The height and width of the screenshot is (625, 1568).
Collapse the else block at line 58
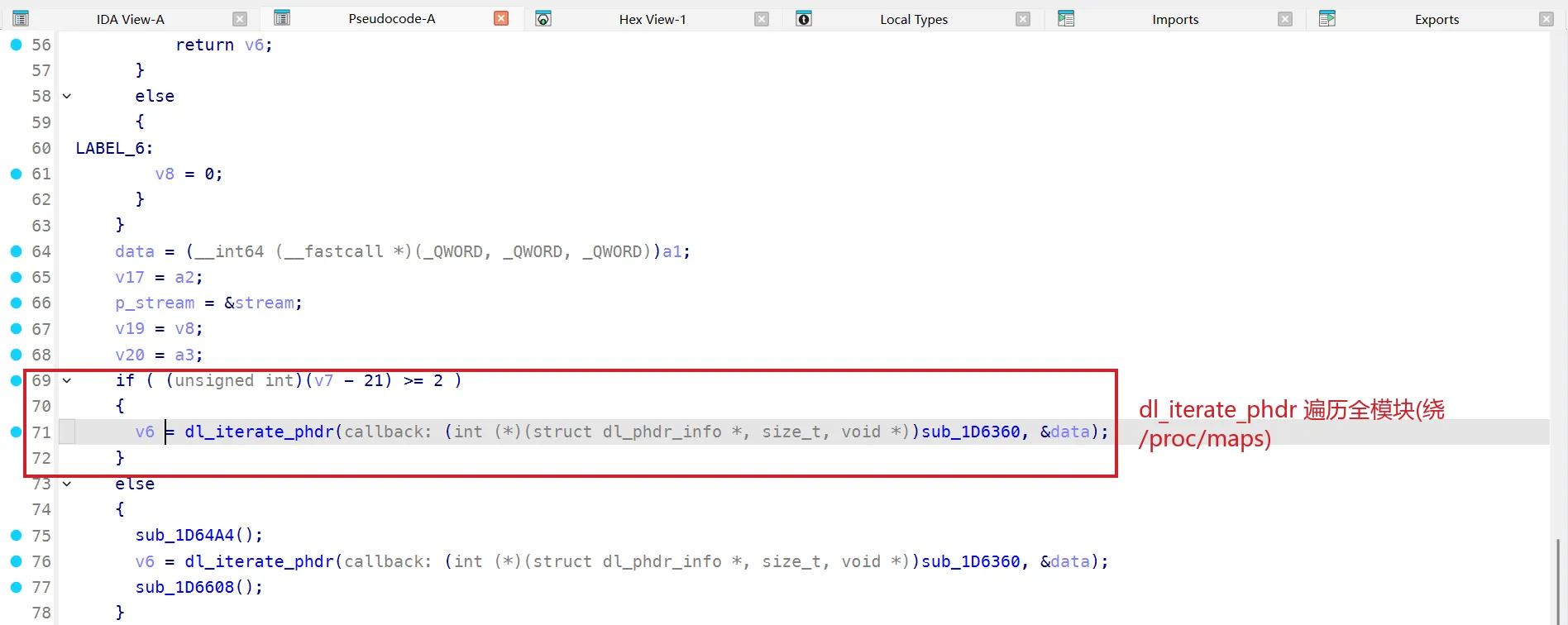tap(67, 96)
